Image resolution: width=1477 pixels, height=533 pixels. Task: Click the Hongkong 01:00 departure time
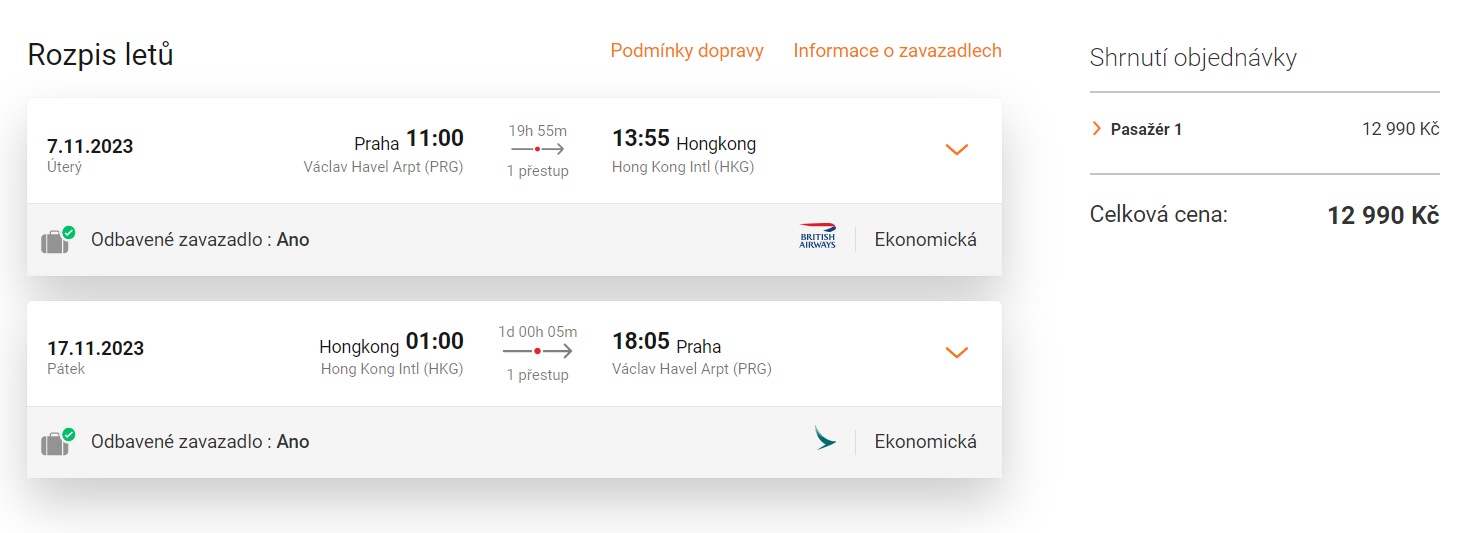coord(434,343)
